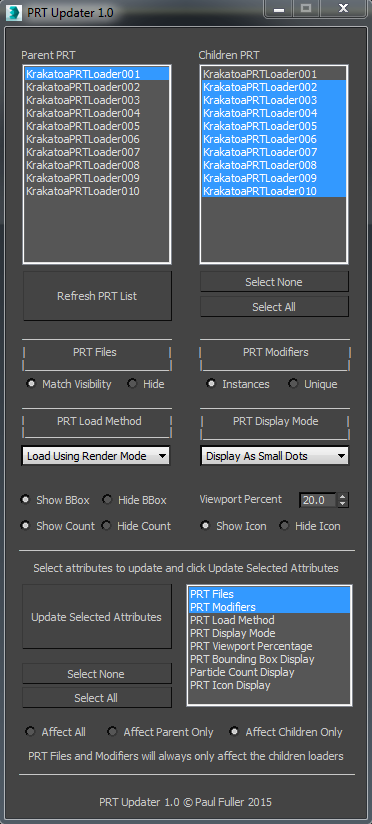Click Viewport Percent value field
The width and height of the screenshot is (372, 824).
(317, 500)
